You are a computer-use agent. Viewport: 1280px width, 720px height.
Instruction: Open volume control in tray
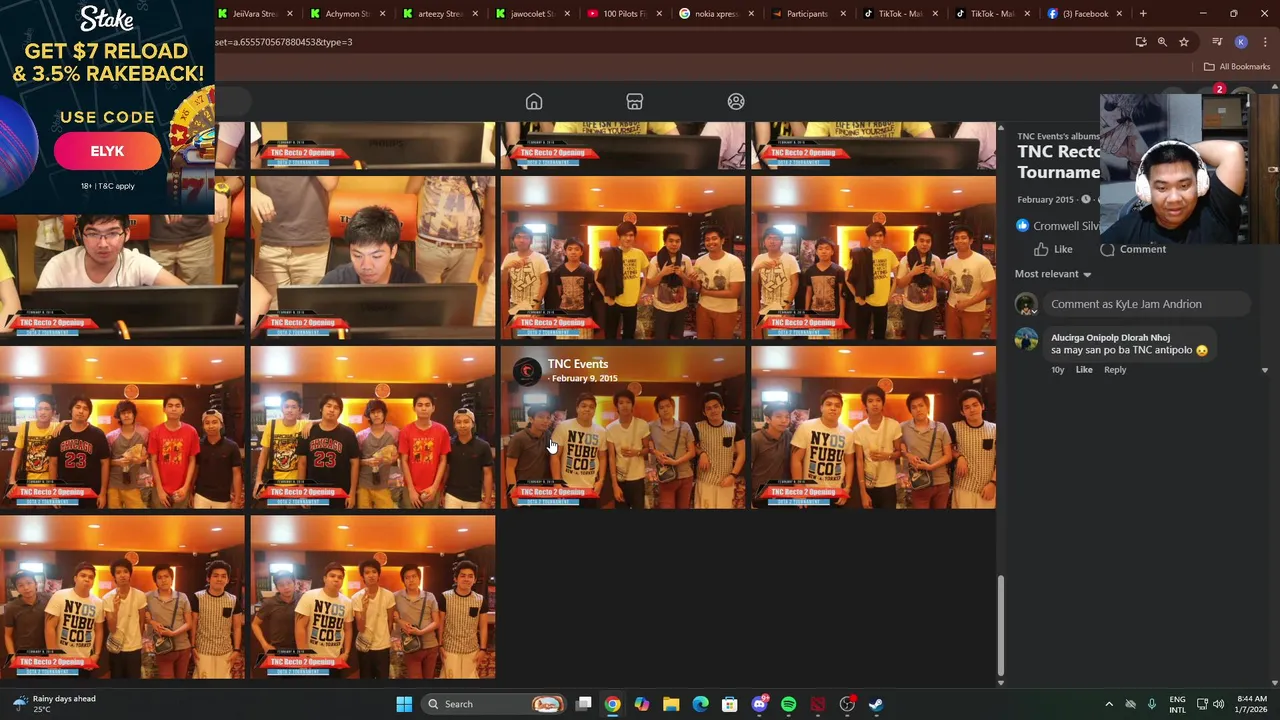point(1221,704)
